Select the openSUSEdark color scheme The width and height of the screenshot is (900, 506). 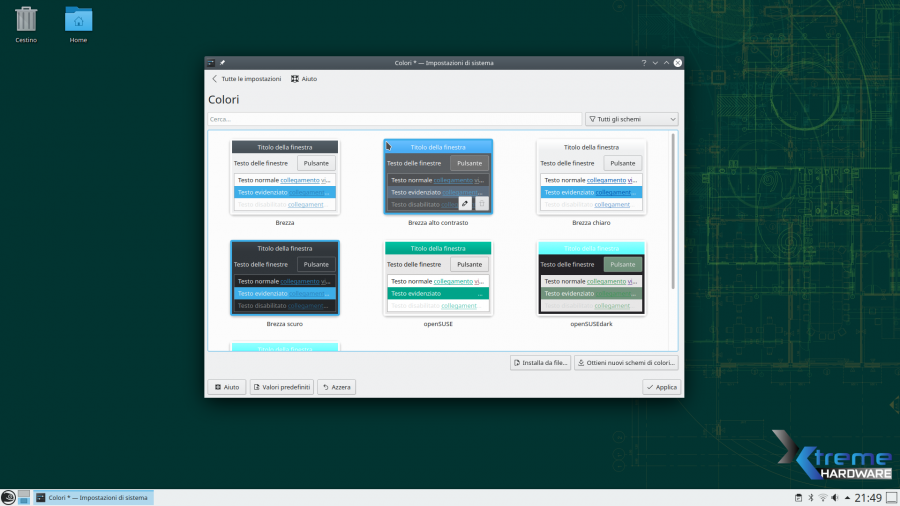point(592,278)
